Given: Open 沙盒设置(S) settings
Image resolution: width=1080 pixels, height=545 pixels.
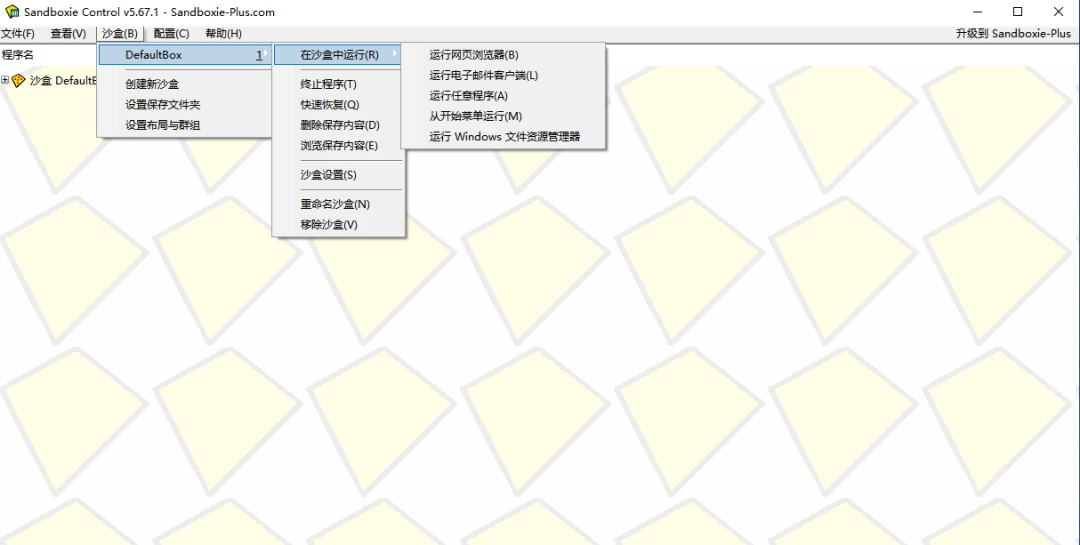Looking at the screenshot, I should (328, 175).
